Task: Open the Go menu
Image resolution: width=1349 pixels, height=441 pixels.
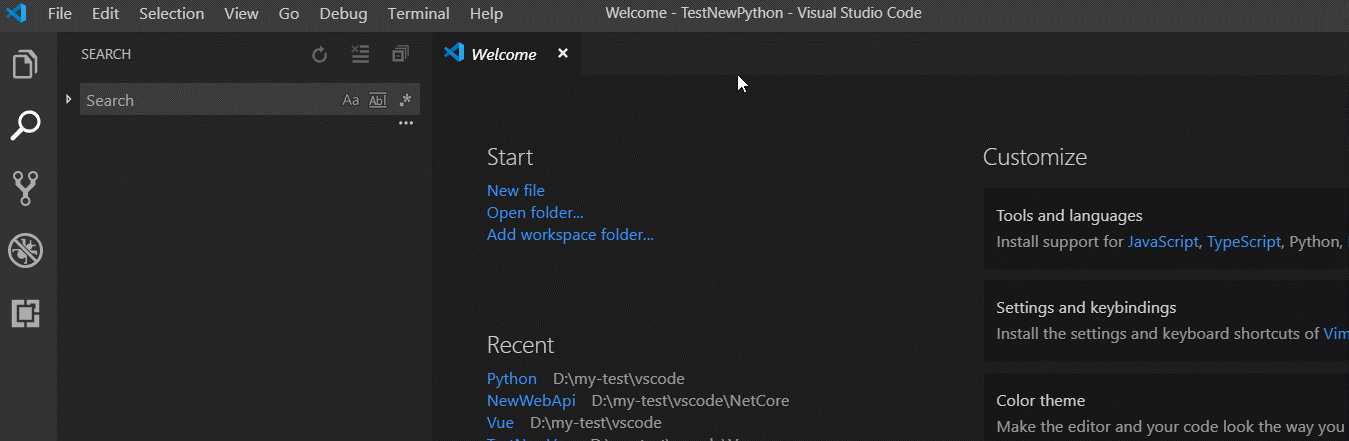Action: (289, 14)
